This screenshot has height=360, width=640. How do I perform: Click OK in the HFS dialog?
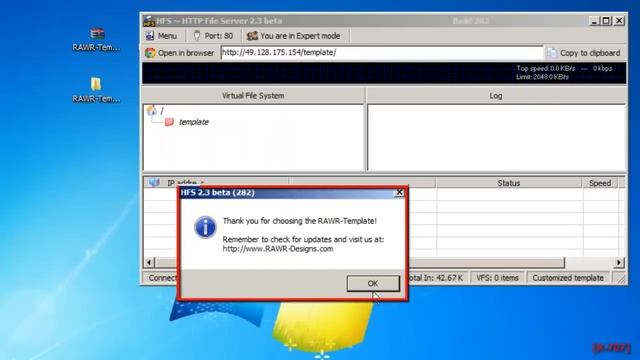tap(373, 283)
